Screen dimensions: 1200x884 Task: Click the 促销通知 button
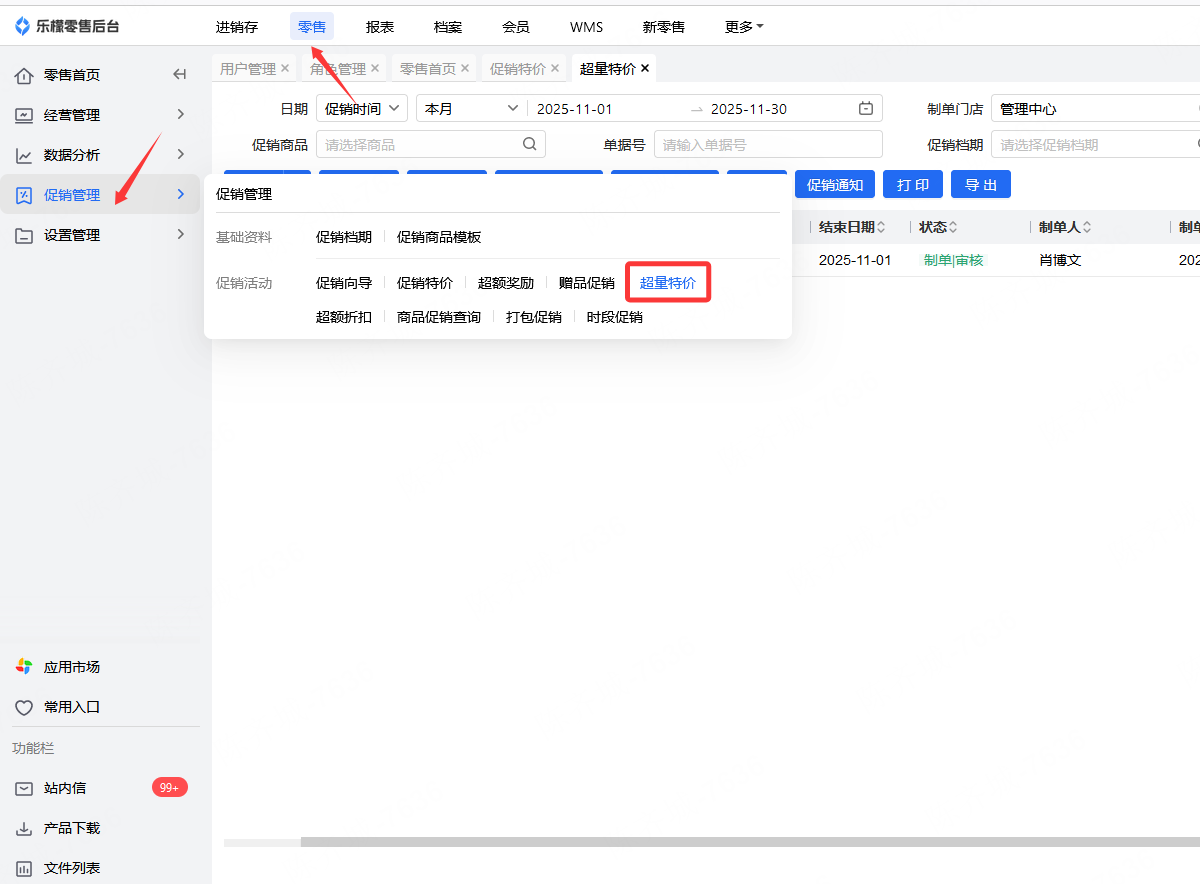tap(835, 185)
